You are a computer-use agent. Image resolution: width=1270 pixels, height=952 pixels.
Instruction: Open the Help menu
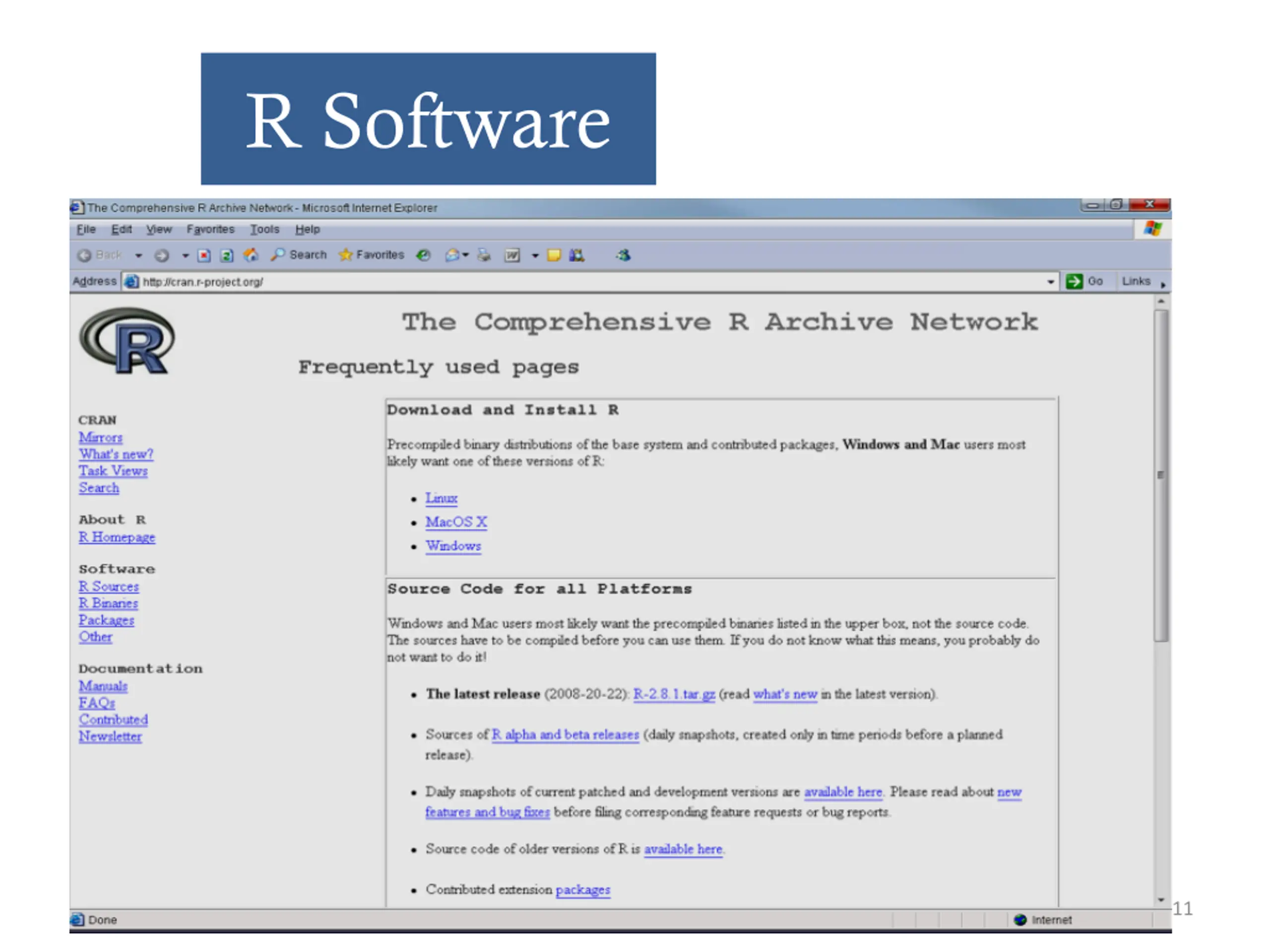[308, 229]
